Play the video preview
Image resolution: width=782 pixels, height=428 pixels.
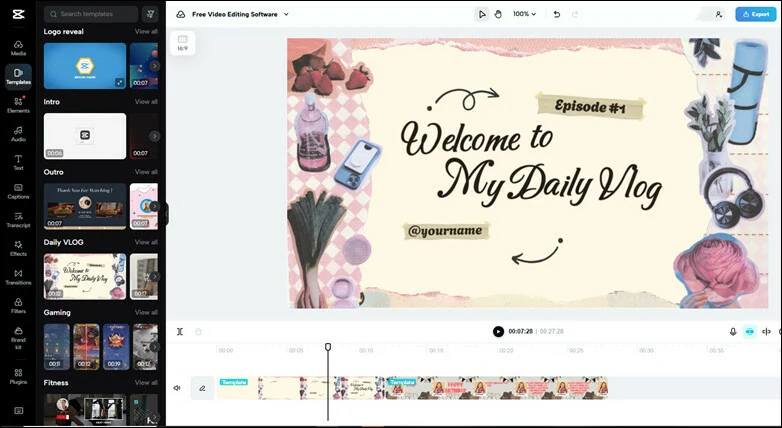498,332
